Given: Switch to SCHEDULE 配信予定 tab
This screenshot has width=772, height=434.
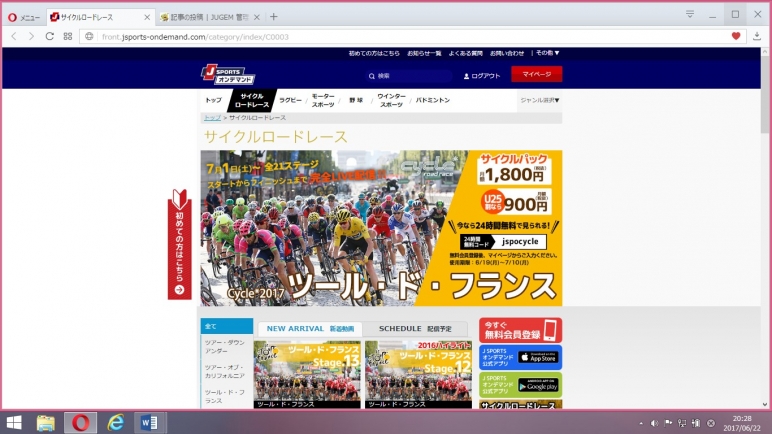Looking at the screenshot, I should tap(415, 329).
